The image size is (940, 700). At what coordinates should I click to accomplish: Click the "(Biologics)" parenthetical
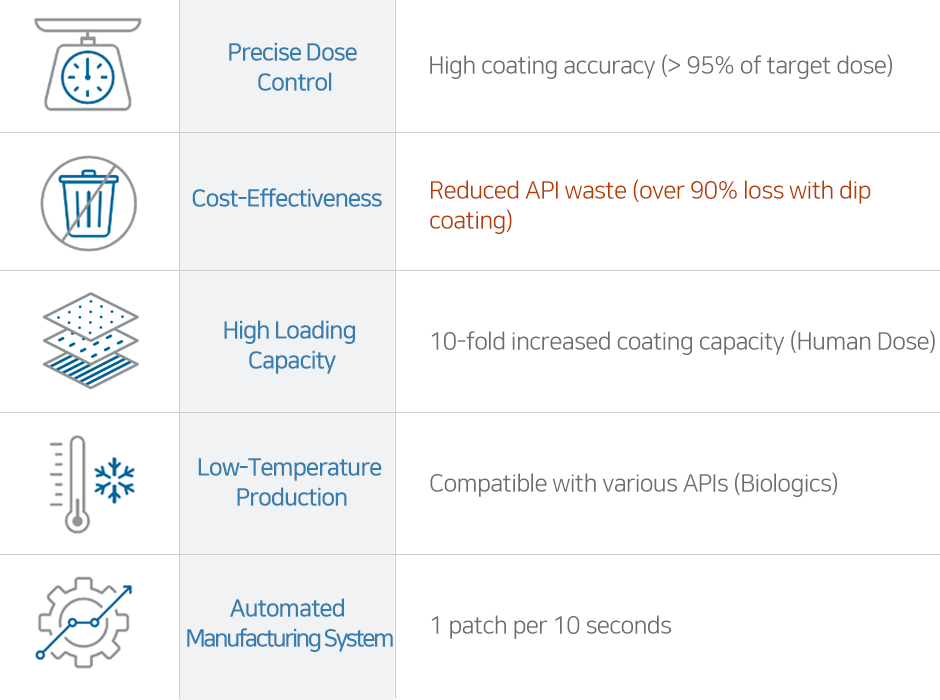point(786,484)
